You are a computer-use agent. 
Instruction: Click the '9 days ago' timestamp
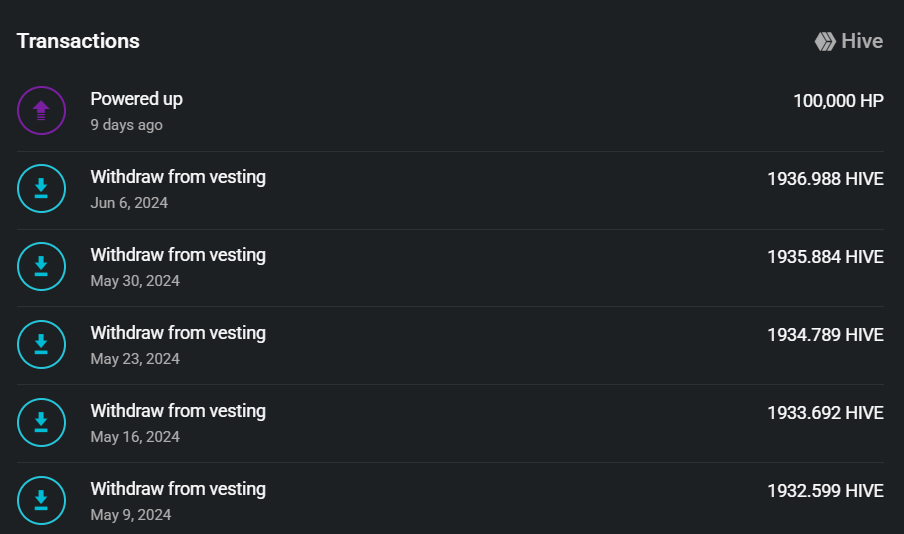point(126,125)
